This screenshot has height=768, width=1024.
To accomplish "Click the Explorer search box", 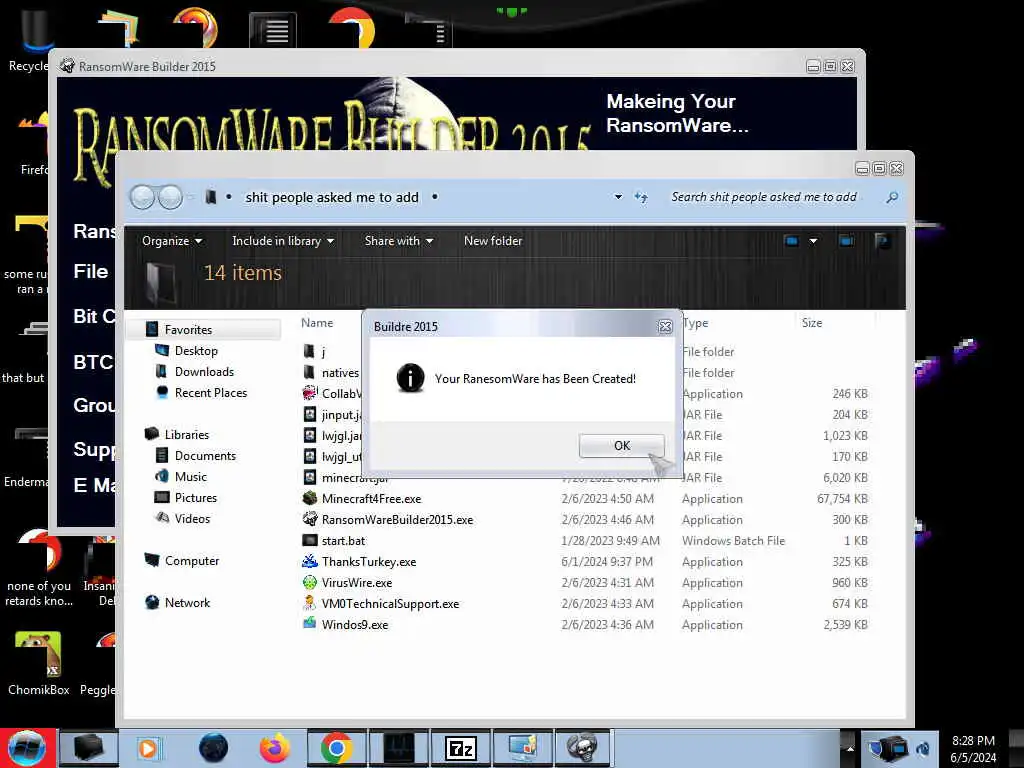I will coord(775,197).
